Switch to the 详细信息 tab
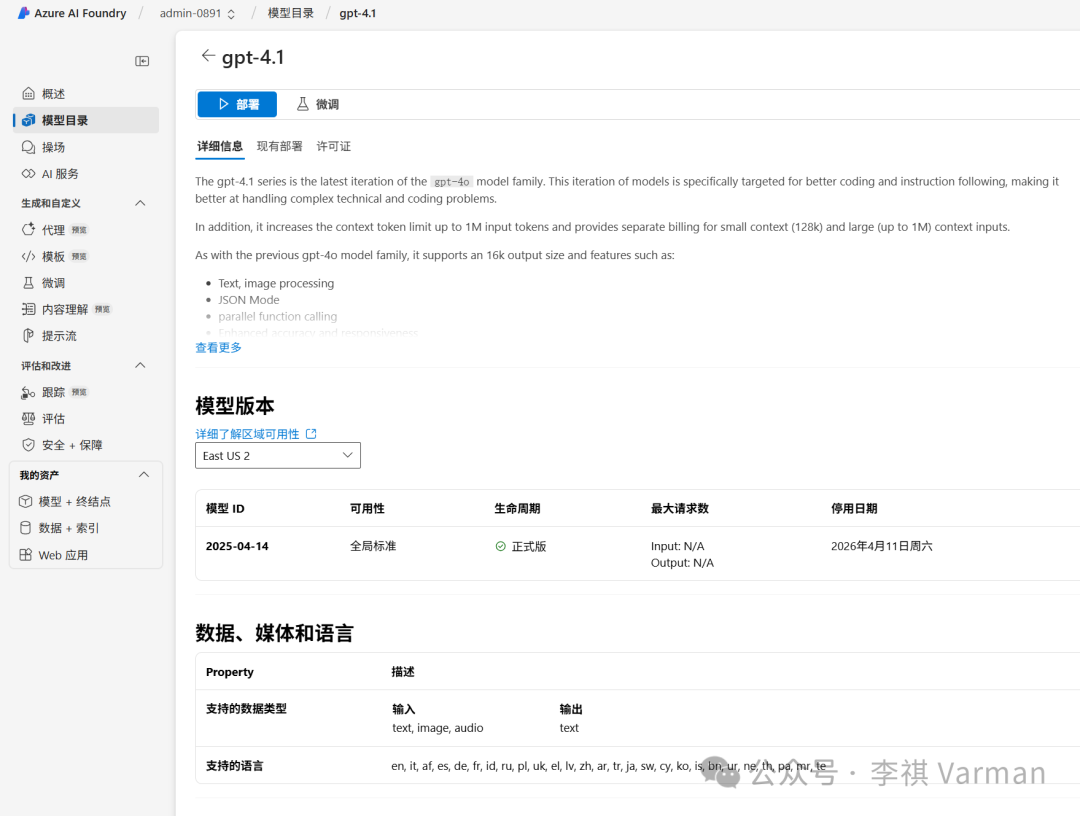 tap(220, 146)
